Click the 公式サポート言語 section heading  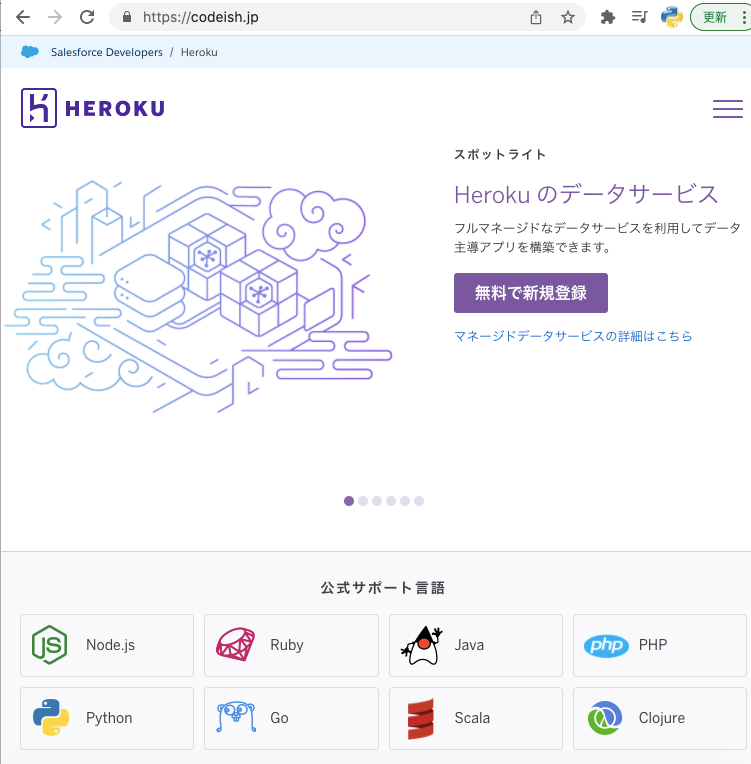click(x=383, y=588)
